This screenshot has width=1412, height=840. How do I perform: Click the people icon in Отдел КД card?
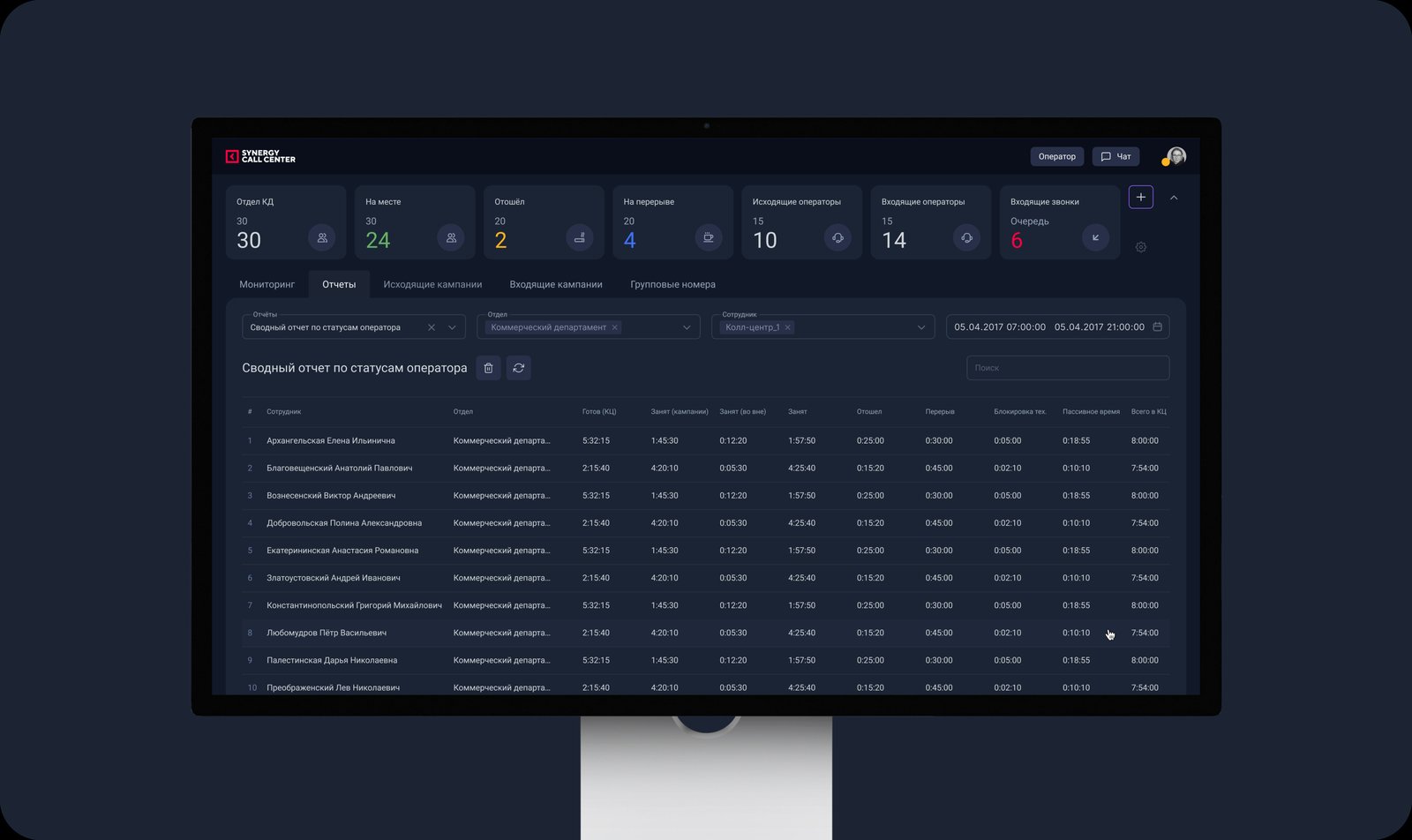322,237
